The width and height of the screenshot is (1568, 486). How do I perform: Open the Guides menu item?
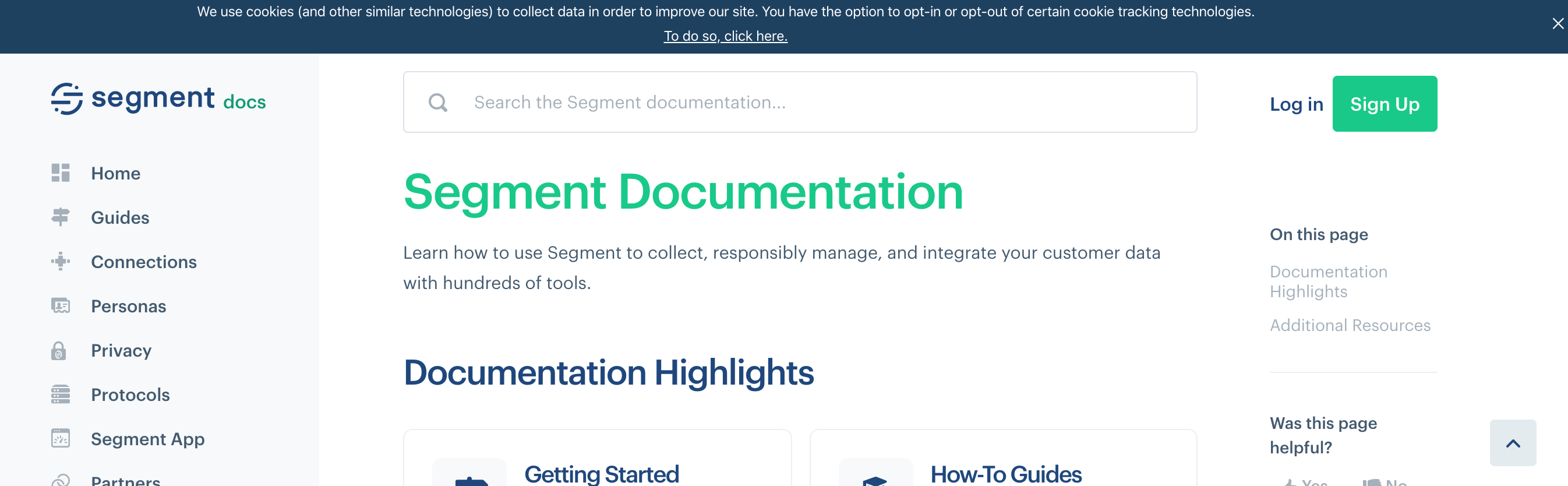[120, 217]
